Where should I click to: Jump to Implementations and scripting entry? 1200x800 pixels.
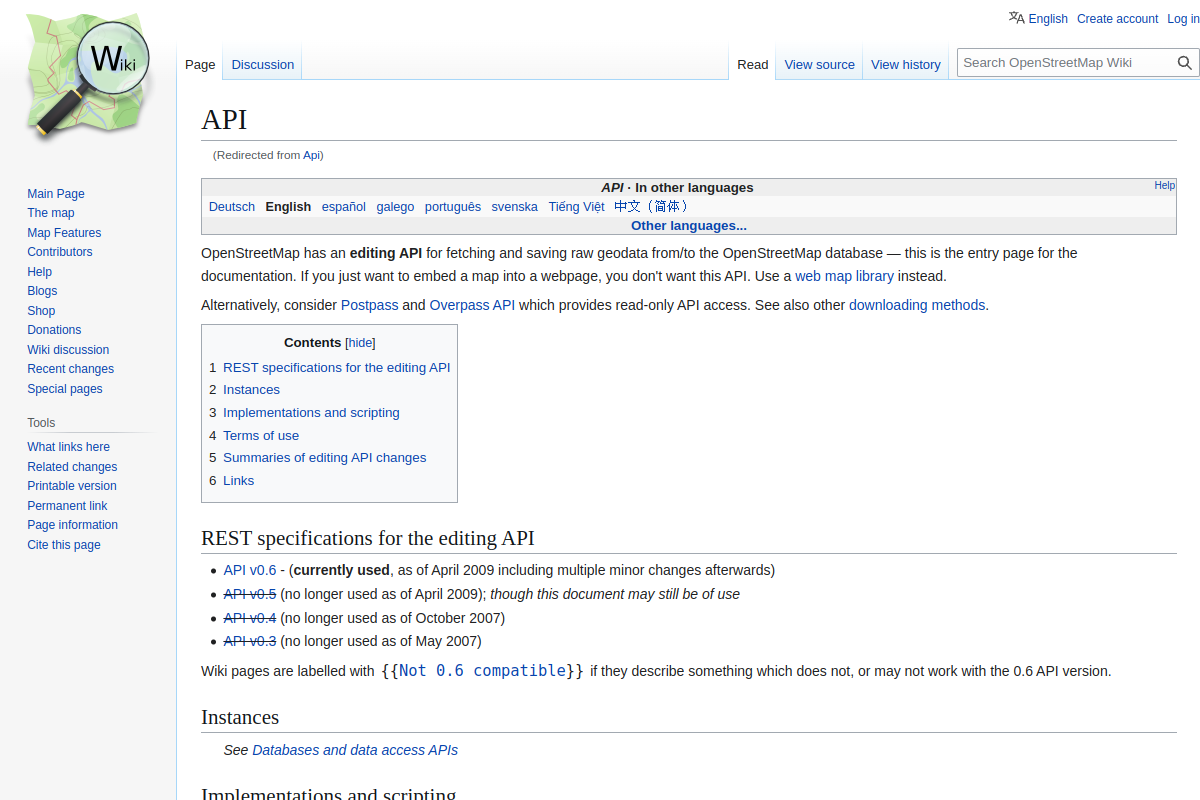311,413
